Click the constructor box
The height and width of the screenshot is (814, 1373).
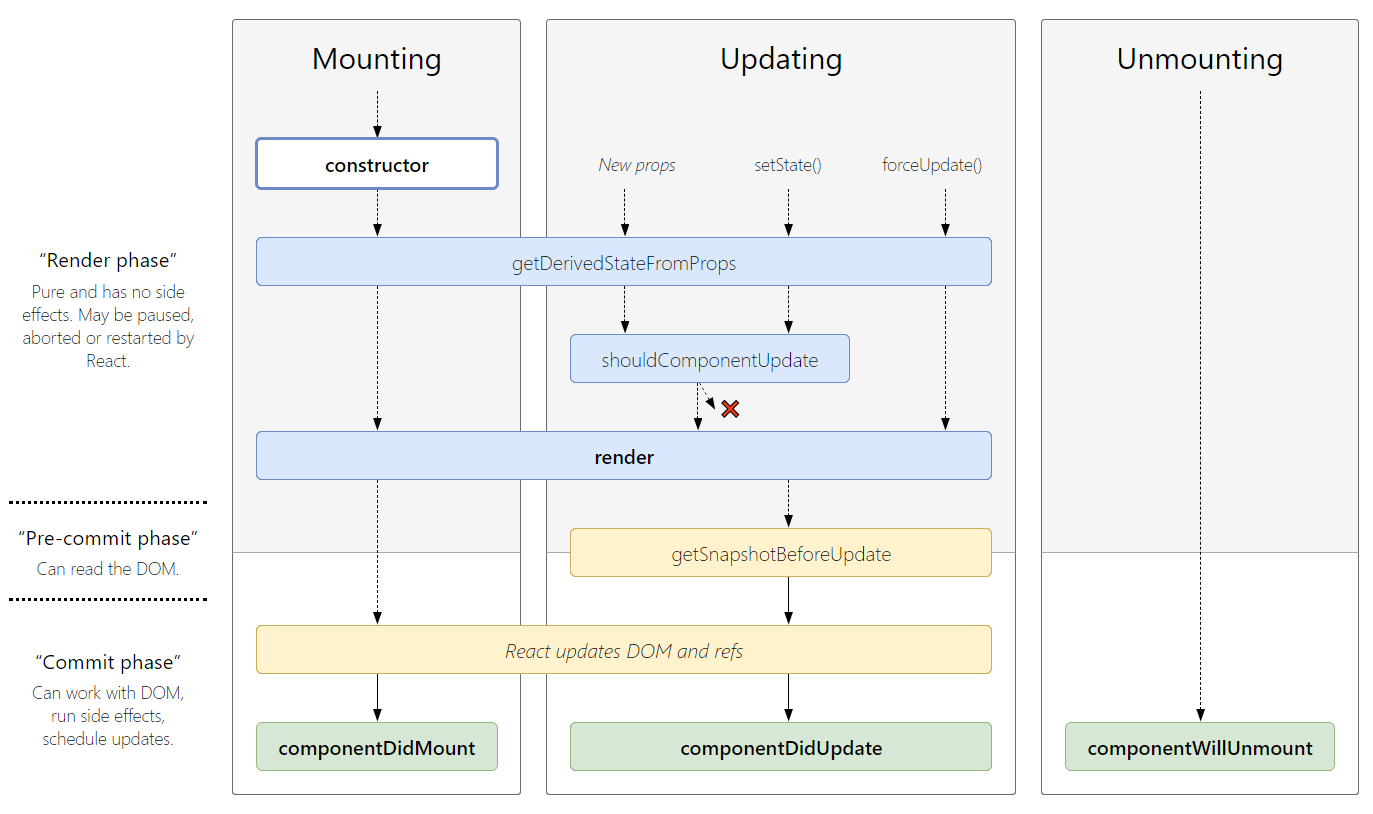click(x=376, y=163)
